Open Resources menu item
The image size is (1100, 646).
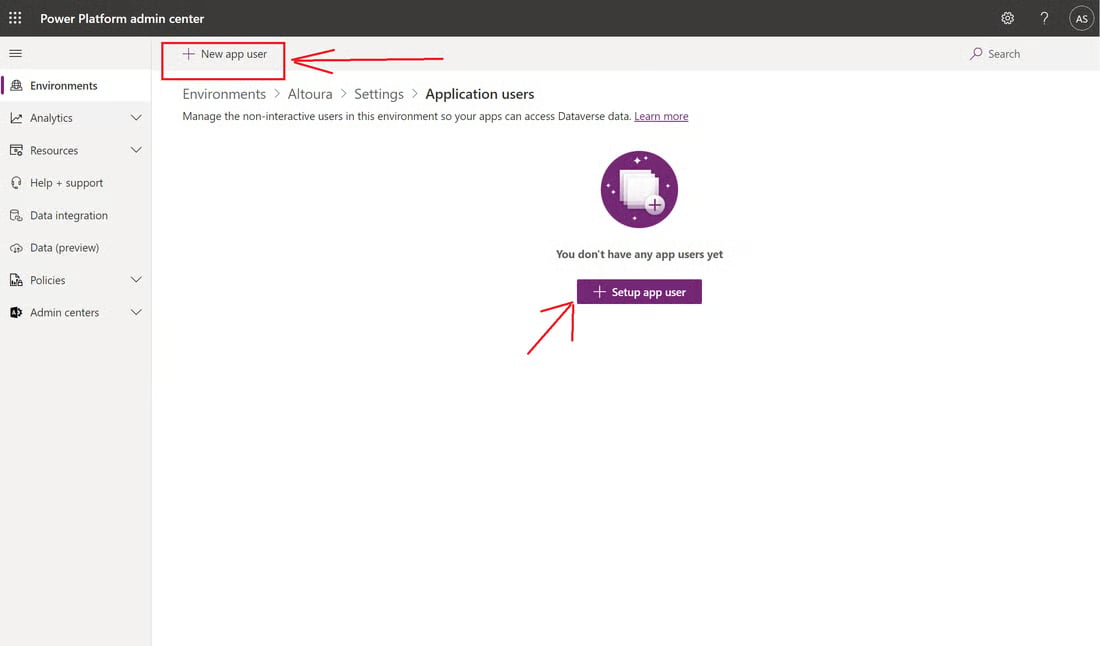tap(75, 150)
